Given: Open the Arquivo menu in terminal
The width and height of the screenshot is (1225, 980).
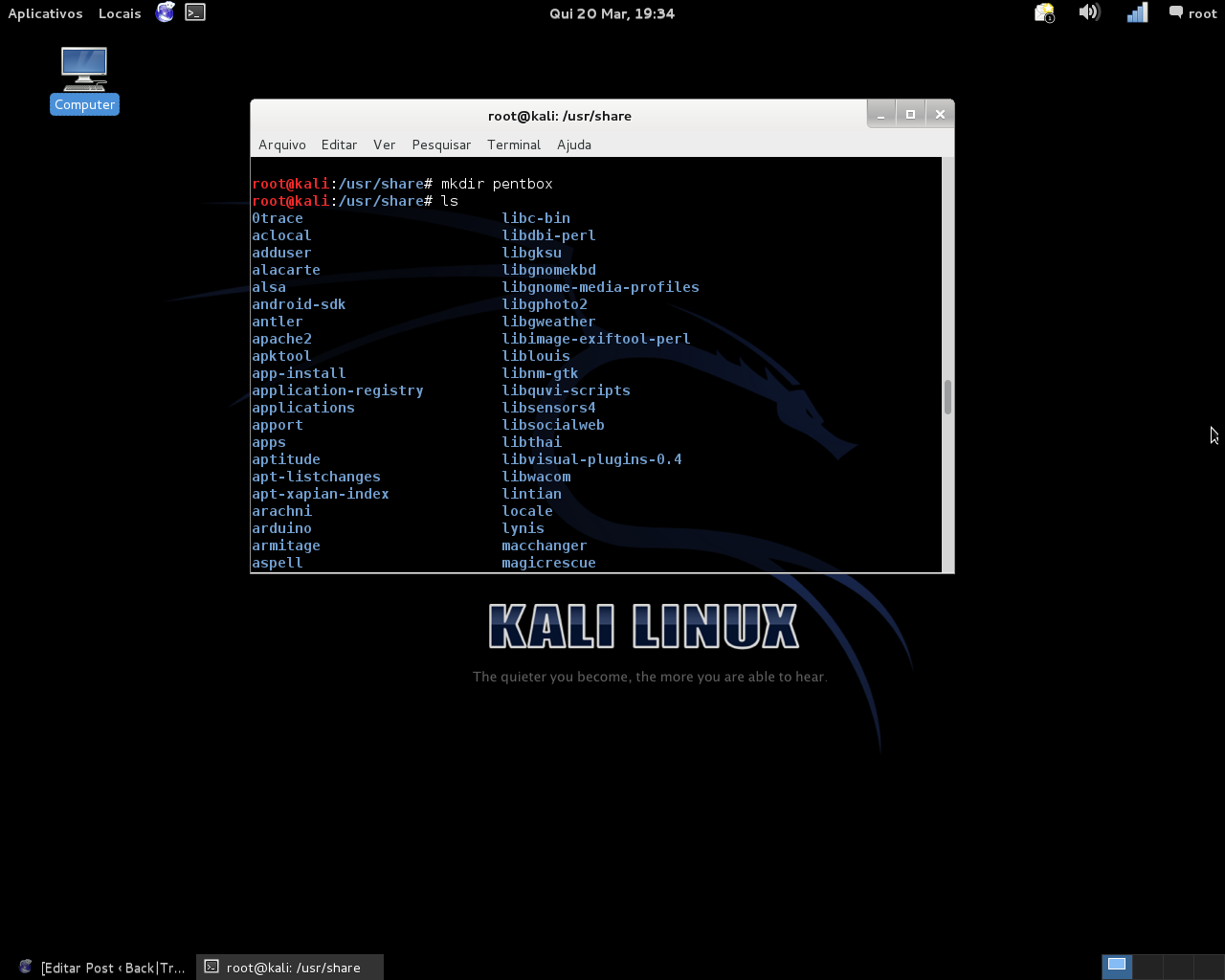Looking at the screenshot, I should point(282,145).
